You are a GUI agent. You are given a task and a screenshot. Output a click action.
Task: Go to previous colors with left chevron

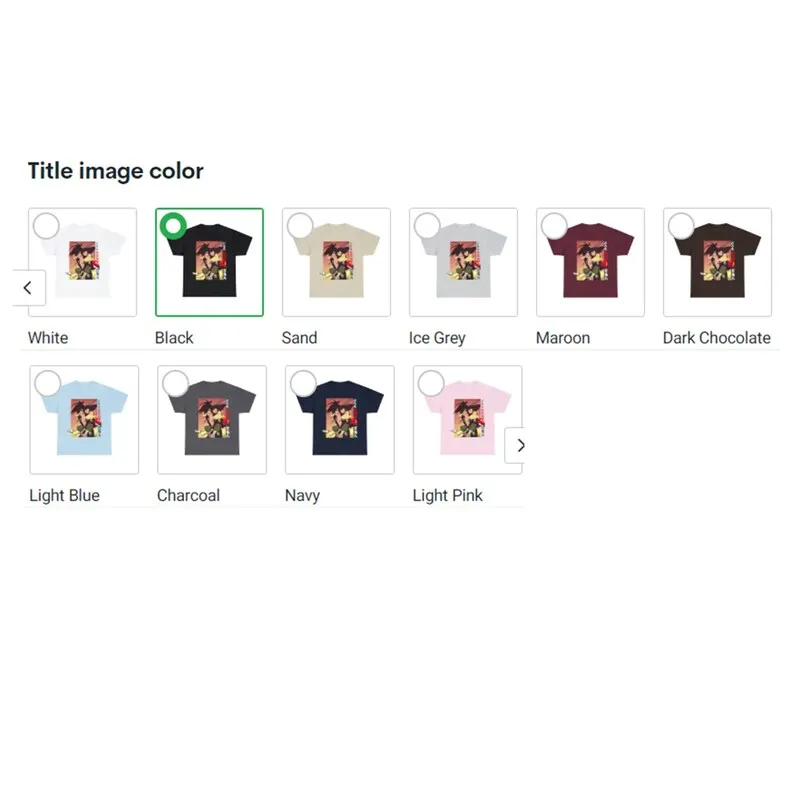point(29,288)
